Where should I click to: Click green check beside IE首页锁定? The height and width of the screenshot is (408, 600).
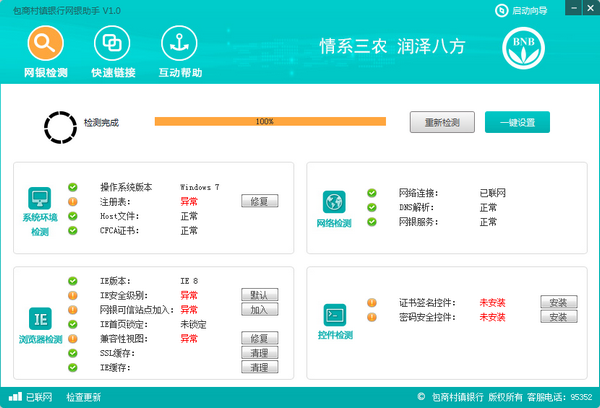[x=73, y=324]
